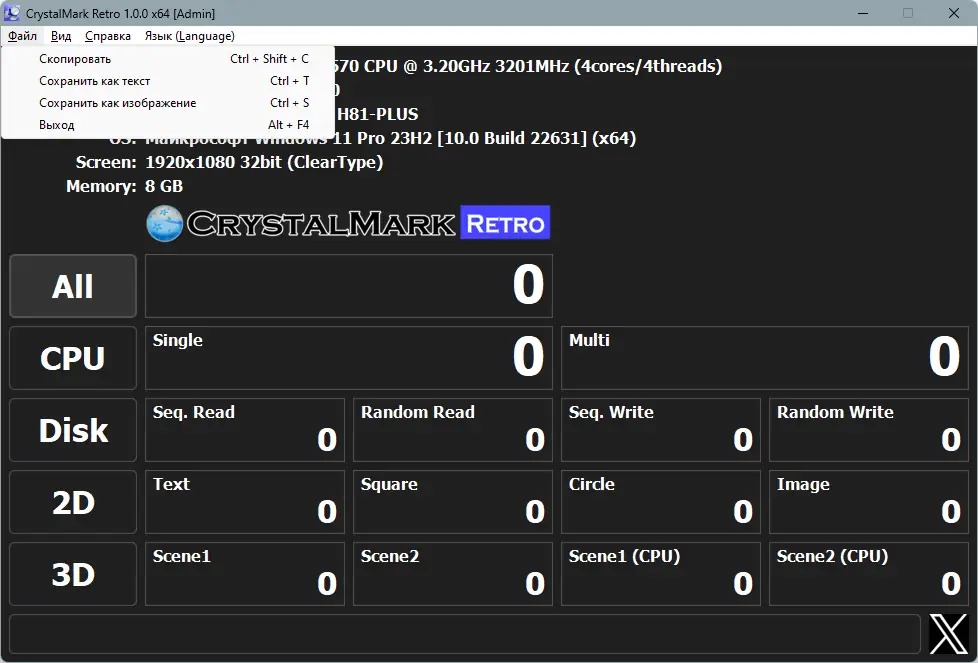Image resolution: width=978 pixels, height=663 pixels.
Task: Click the 2D Text score box
Action: [x=244, y=502]
